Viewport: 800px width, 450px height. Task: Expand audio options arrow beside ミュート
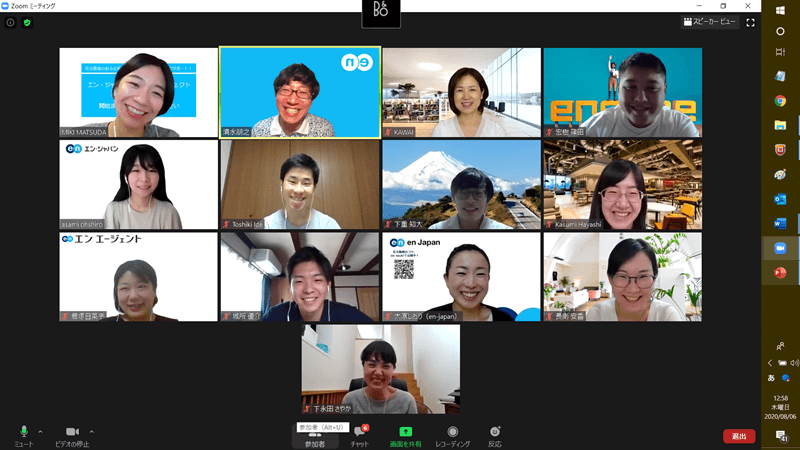pos(40,432)
